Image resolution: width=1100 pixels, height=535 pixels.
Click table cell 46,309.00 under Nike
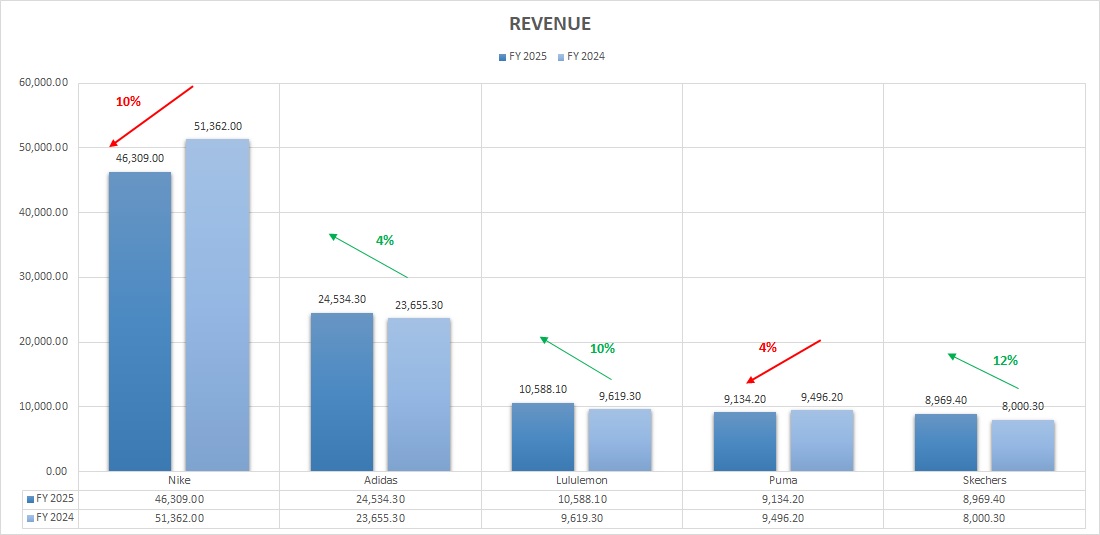tap(179, 500)
